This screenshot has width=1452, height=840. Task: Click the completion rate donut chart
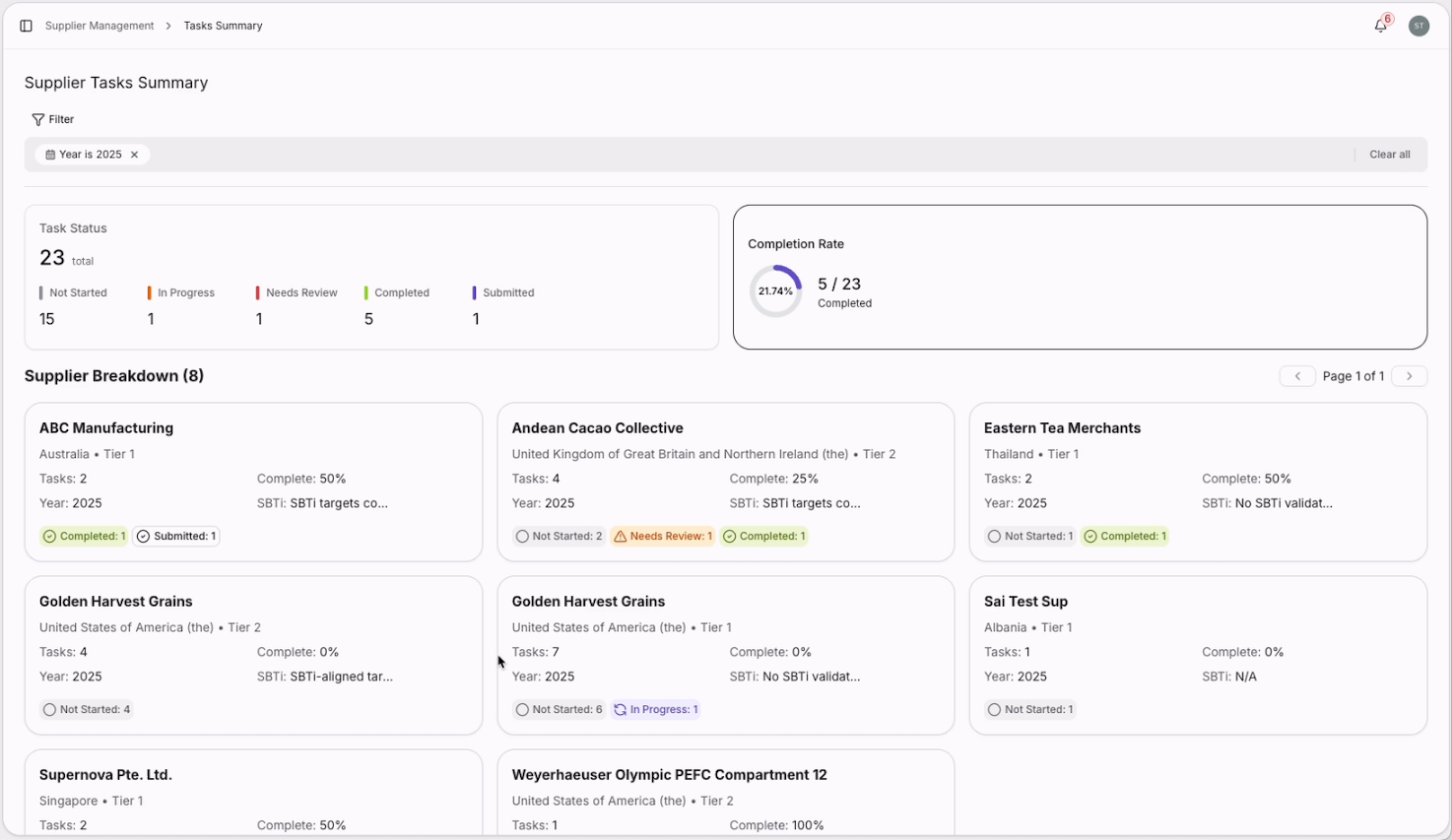(x=775, y=291)
